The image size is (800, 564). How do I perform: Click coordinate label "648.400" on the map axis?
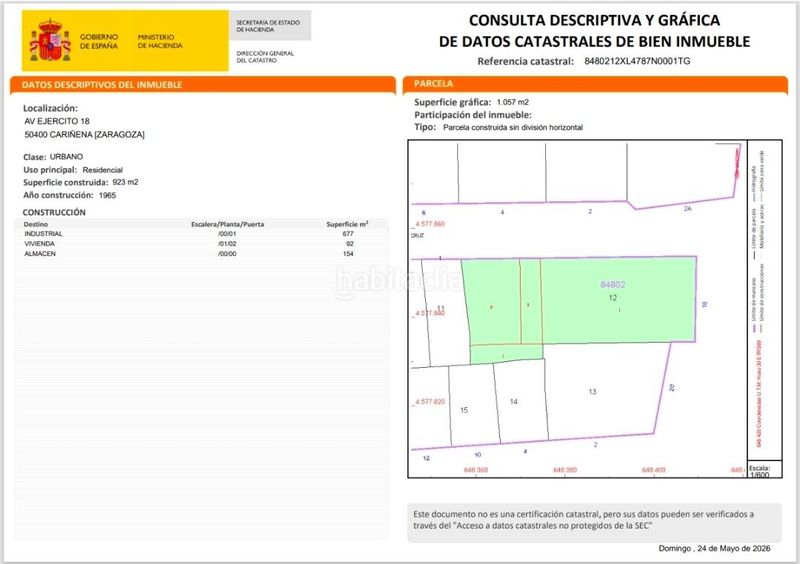(654, 470)
